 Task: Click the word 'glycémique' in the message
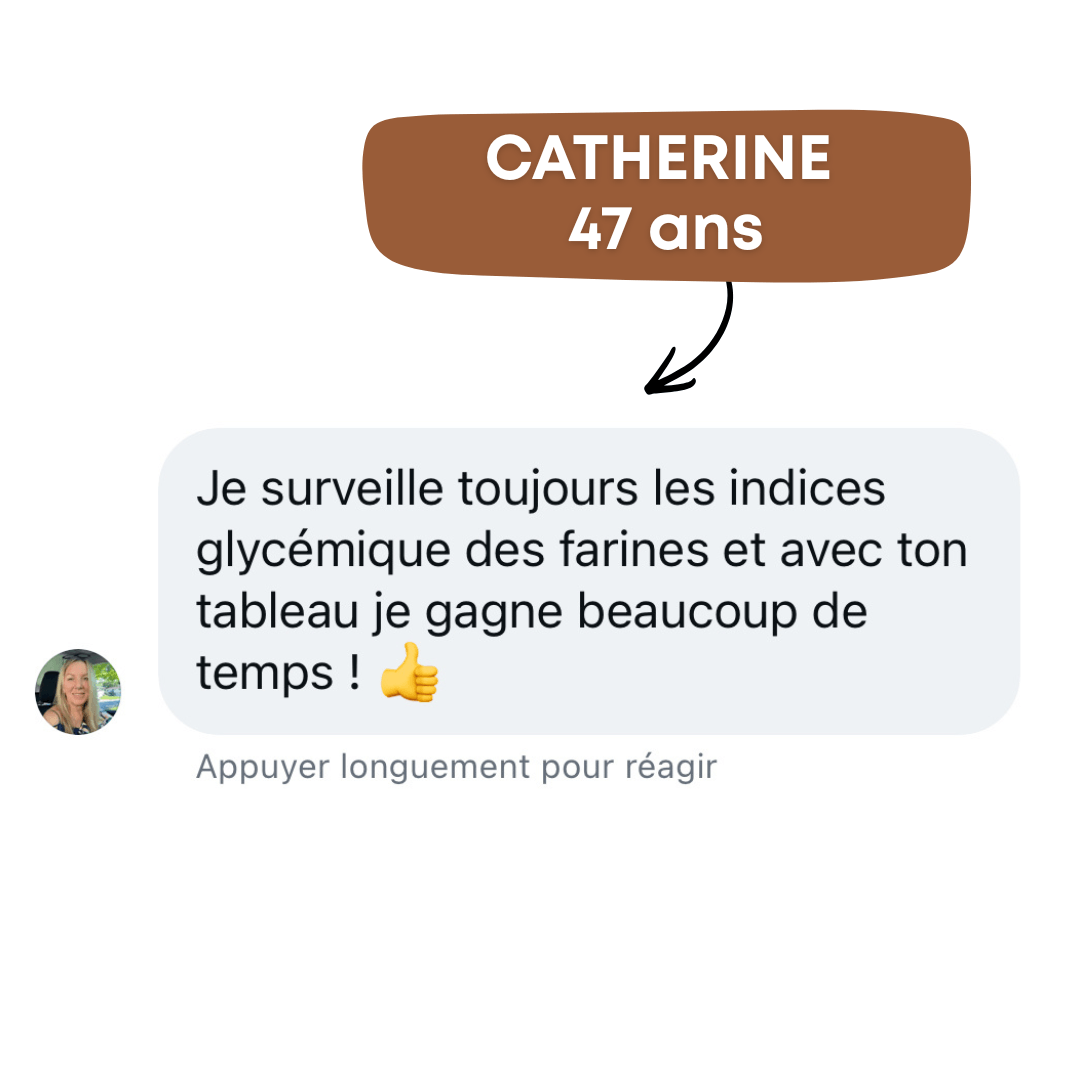(x=324, y=552)
